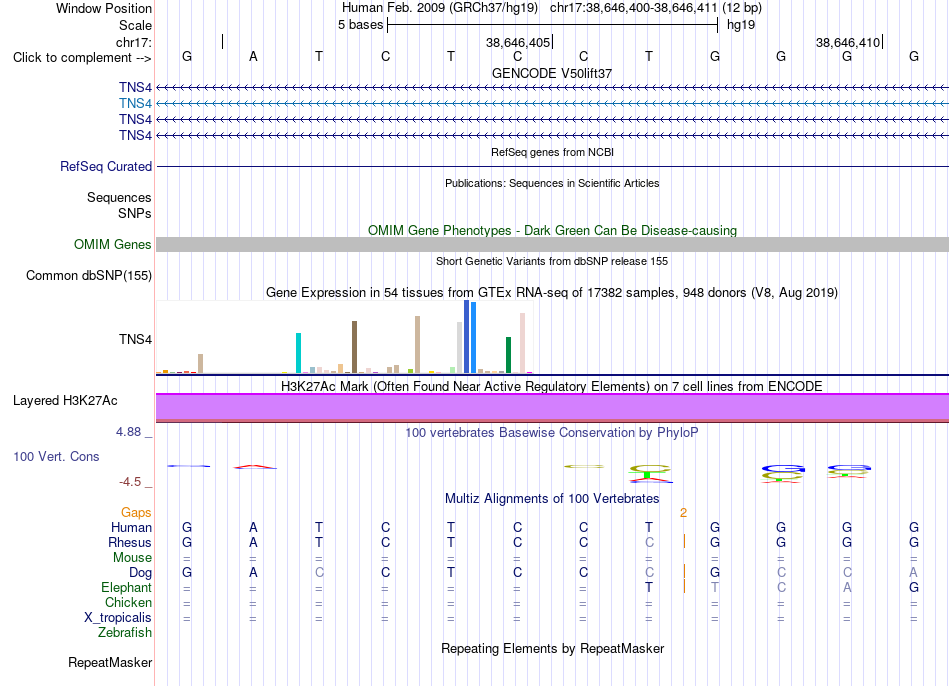Viewport: 950px width, 686px height.
Task: Click the grey OMIM Genes bar
Action: coord(552,244)
